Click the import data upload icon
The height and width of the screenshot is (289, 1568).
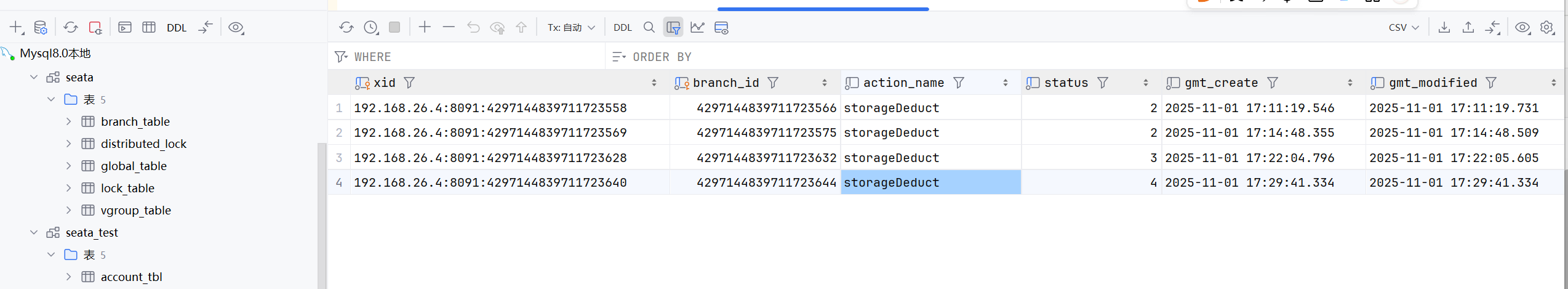(x=1468, y=27)
